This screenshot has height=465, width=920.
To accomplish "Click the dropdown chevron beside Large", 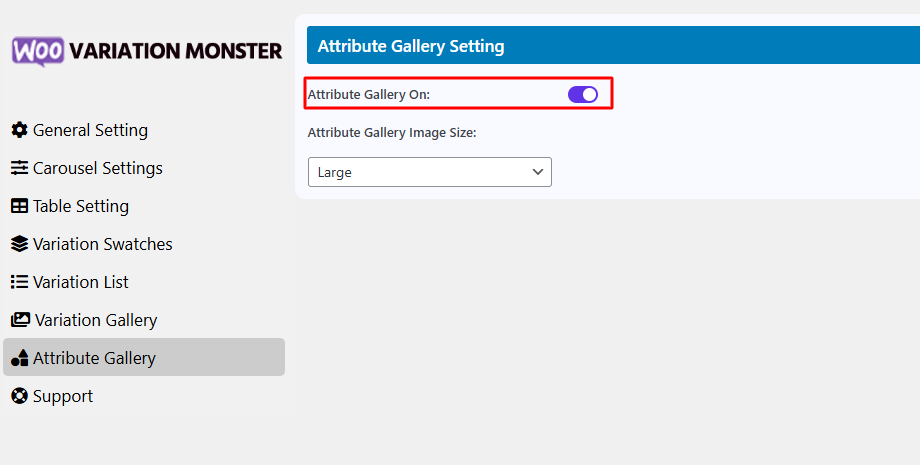I will tap(538, 172).
